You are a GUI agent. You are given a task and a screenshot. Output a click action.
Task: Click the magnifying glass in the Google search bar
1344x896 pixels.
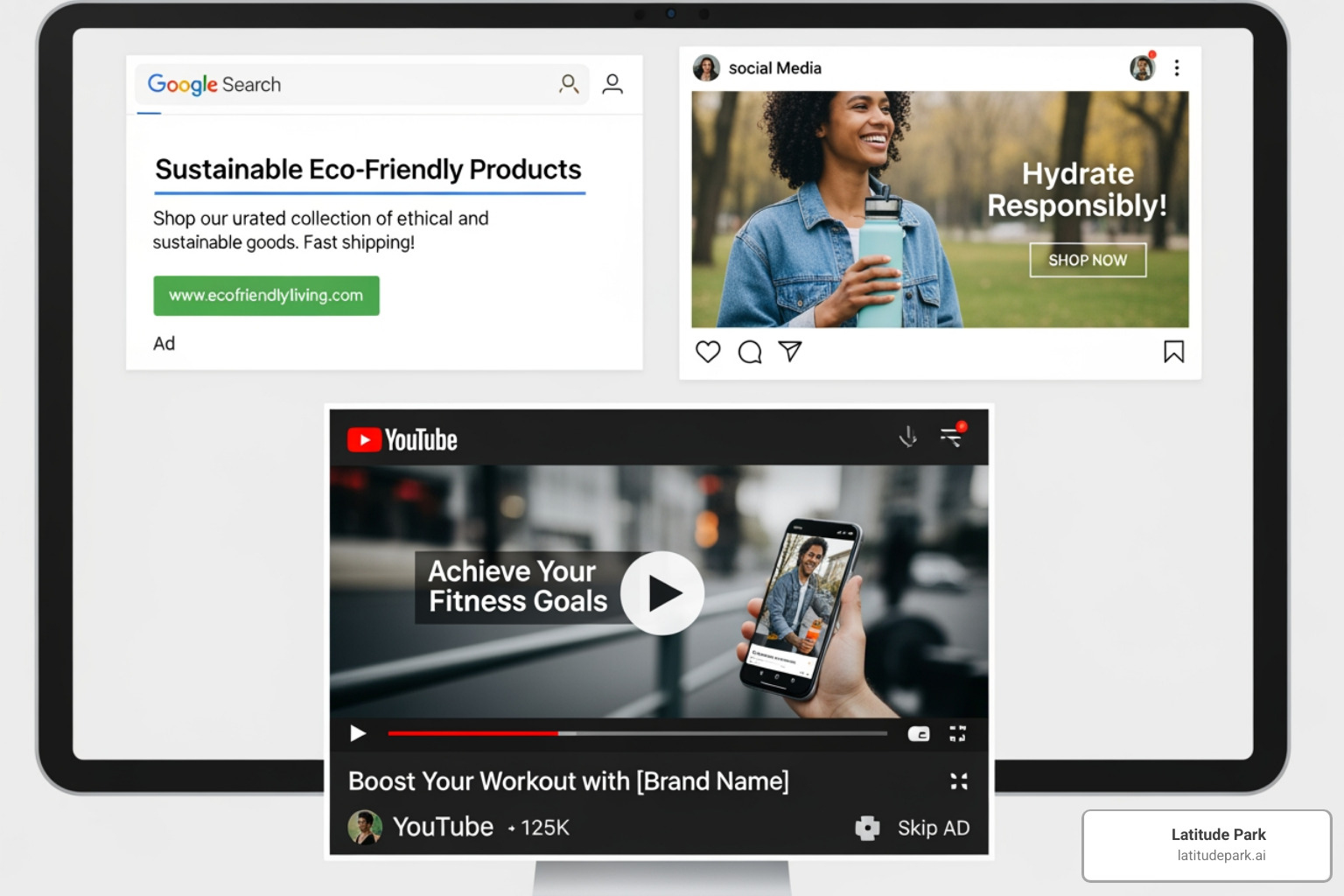(x=569, y=84)
